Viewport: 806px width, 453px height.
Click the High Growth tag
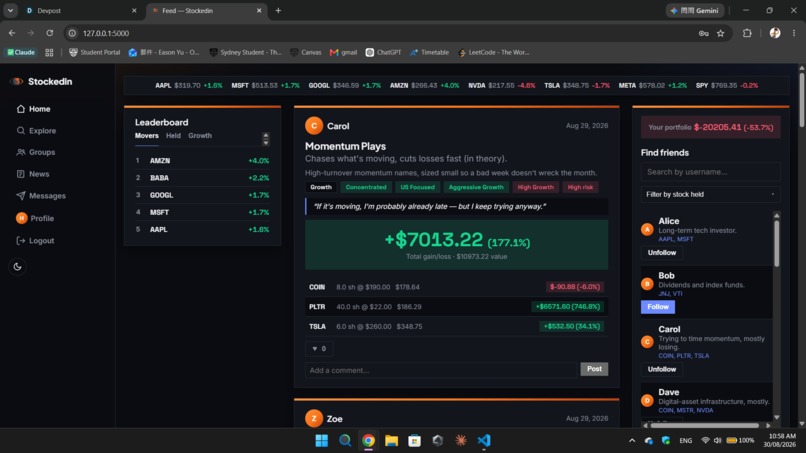click(x=536, y=187)
